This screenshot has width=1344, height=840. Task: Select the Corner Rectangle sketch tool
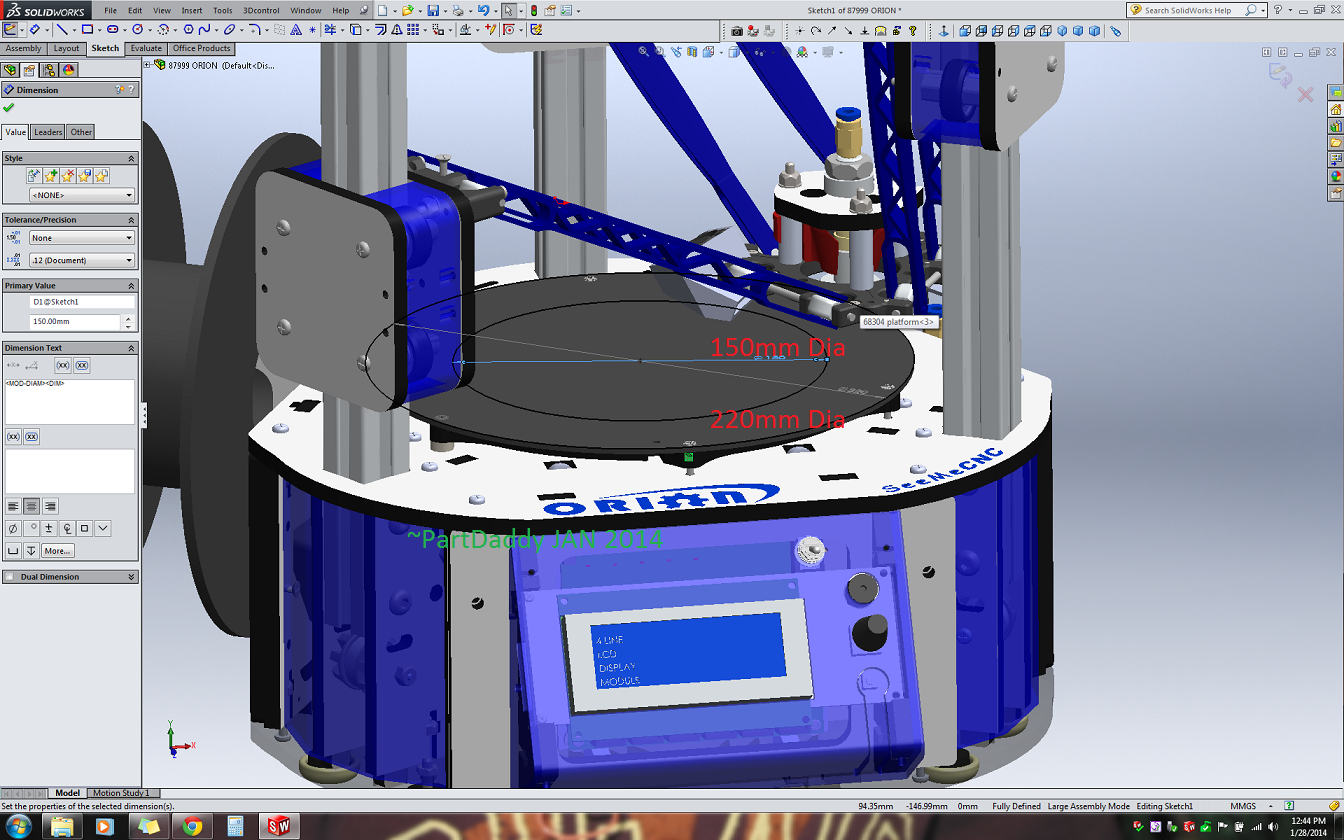(x=87, y=30)
